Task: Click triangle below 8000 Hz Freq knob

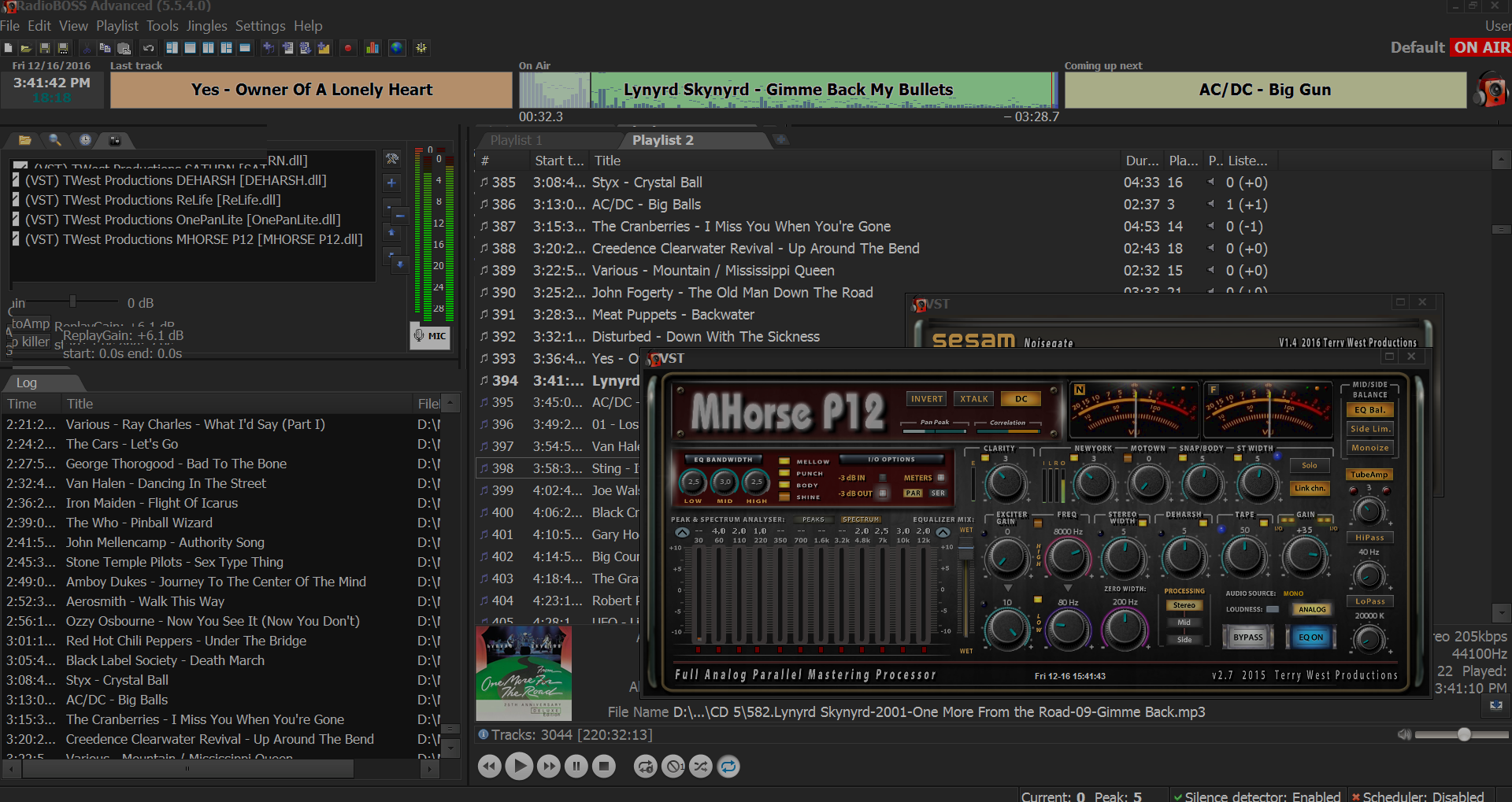Action: (x=1068, y=588)
